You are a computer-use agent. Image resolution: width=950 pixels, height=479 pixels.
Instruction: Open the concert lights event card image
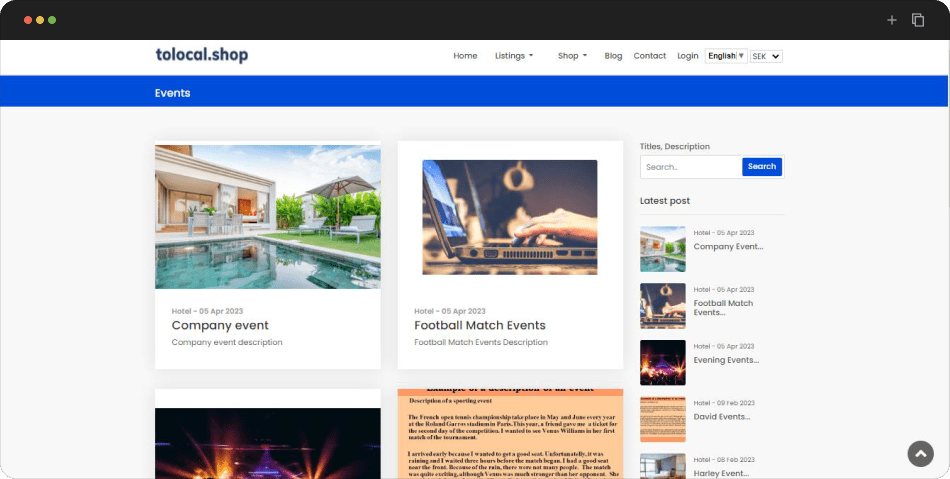point(268,443)
